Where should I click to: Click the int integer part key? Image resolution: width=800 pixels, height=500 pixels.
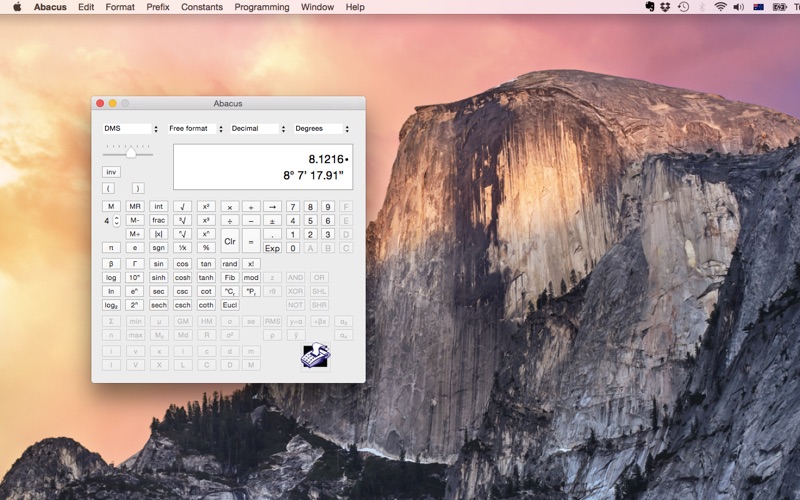point(159,207)
